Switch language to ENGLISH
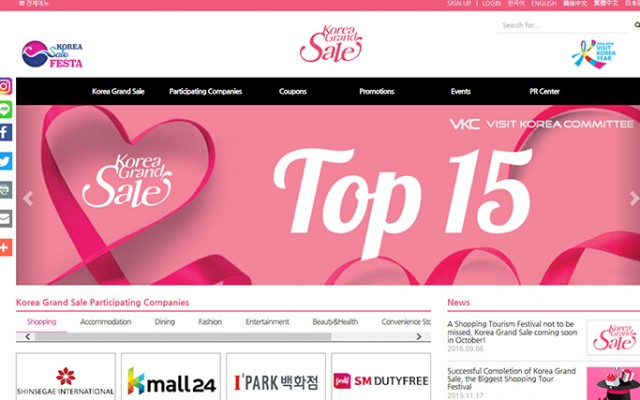 tap(544, 4)
